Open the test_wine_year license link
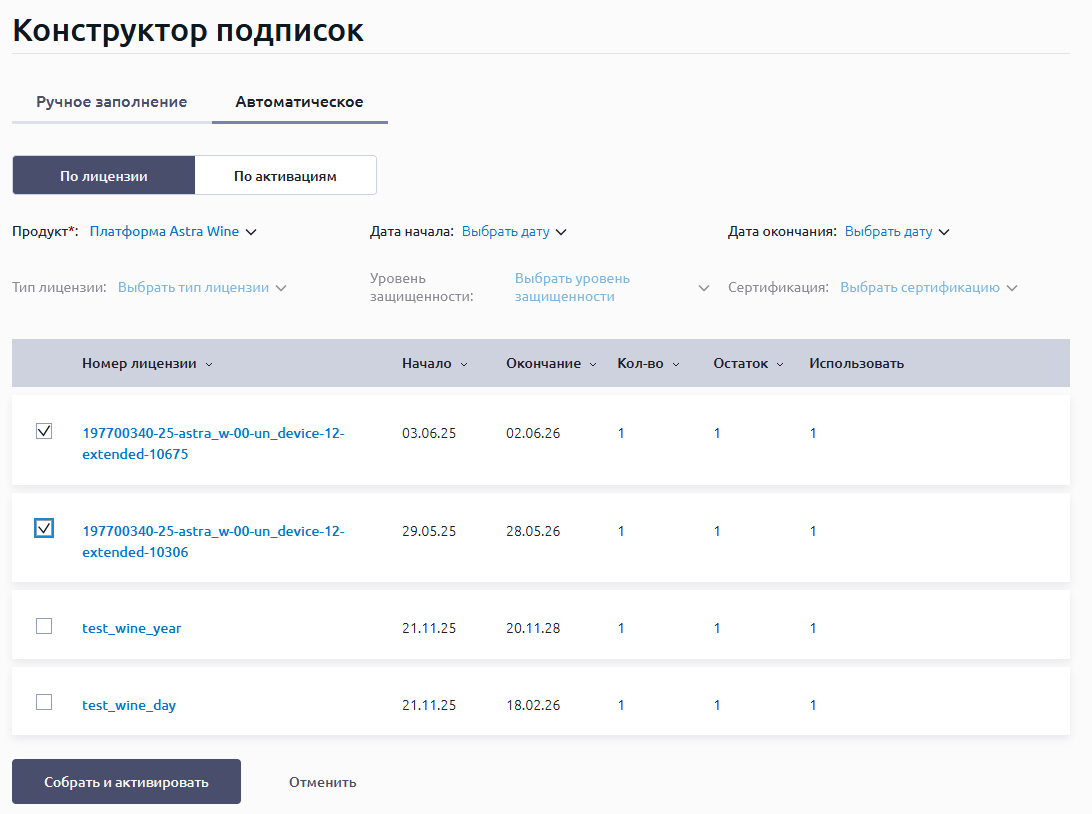The height and width of the screenshot is (814, 1092). coord(132,628)
